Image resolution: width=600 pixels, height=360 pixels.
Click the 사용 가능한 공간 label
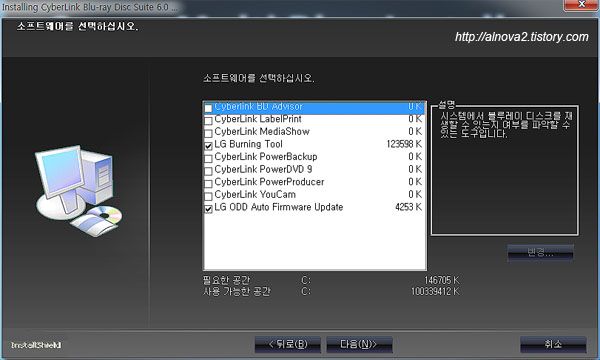237,292
